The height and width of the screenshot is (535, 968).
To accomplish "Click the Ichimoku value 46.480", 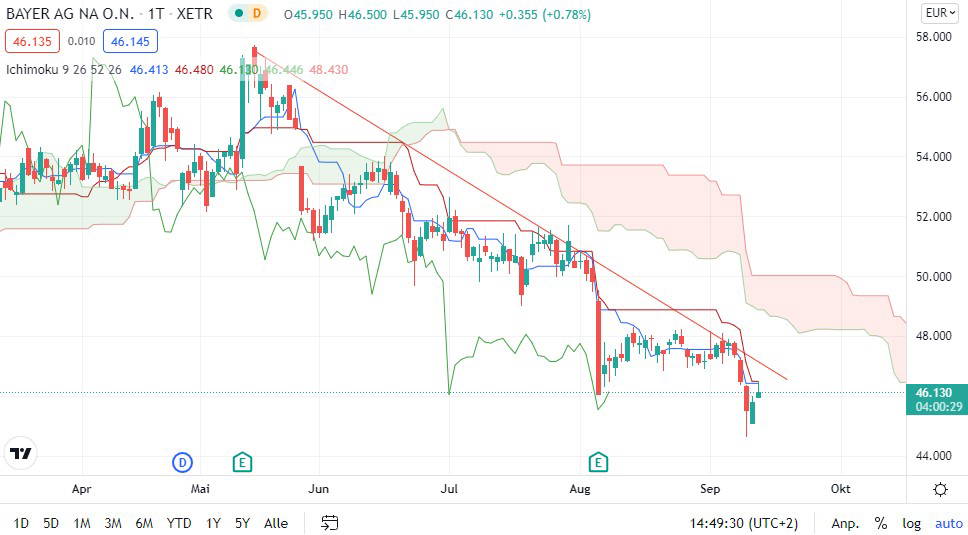I will click(194, 70).
